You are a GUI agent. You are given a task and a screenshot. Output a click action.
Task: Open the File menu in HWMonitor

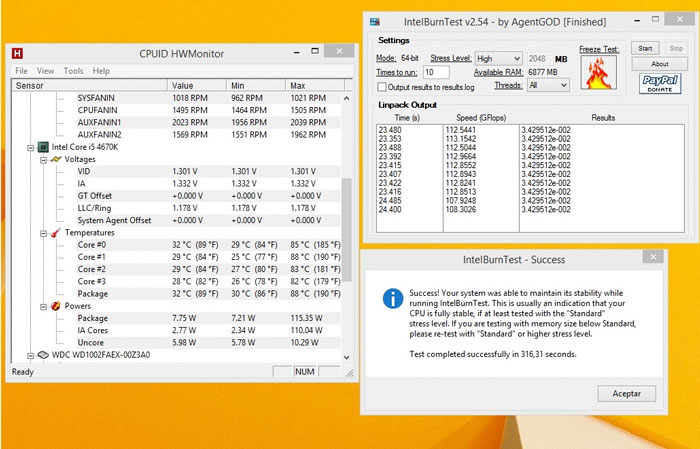tap(21, 71)
